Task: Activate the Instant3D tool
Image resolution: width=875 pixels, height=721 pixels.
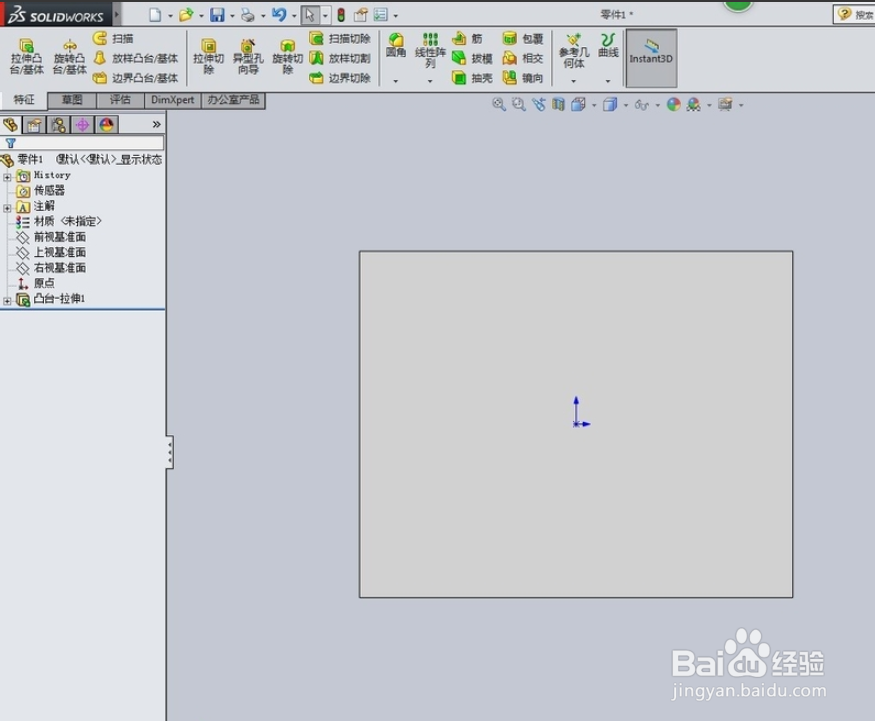Action: point(651,55)
